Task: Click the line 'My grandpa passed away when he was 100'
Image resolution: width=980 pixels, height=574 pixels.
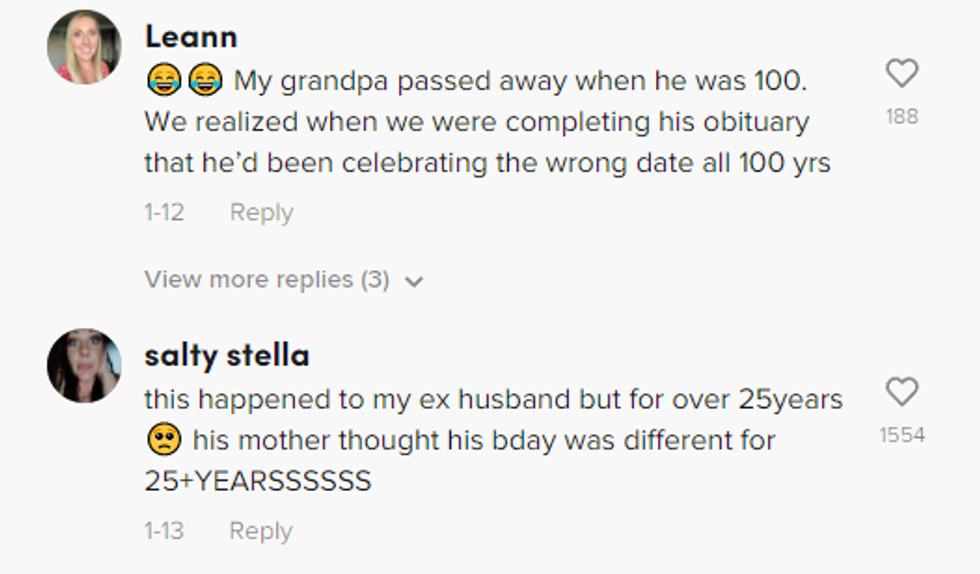Action: click(x=520, y=81)
